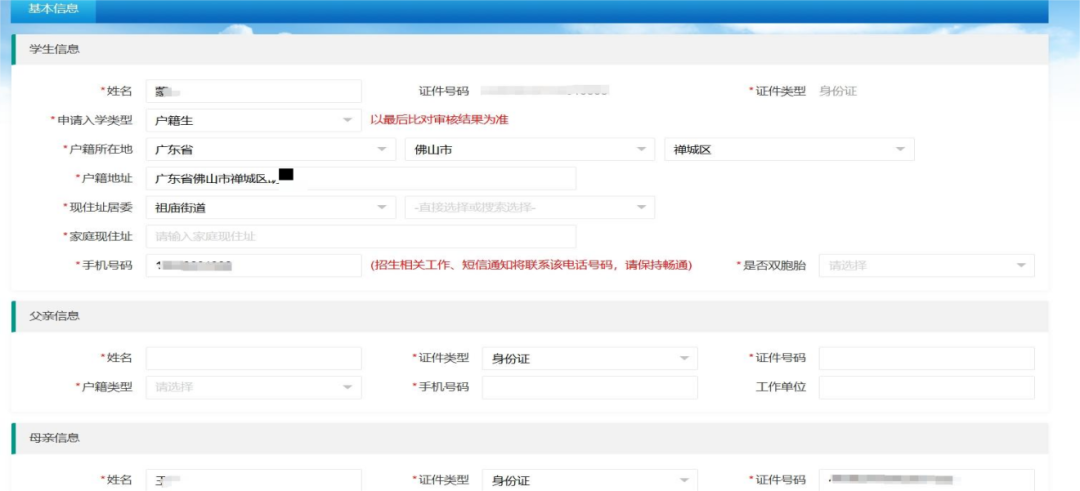Open the father's 户籍类型 dropdown
The width and height of the screenshot is (1080, 491).
click(253, 387)
